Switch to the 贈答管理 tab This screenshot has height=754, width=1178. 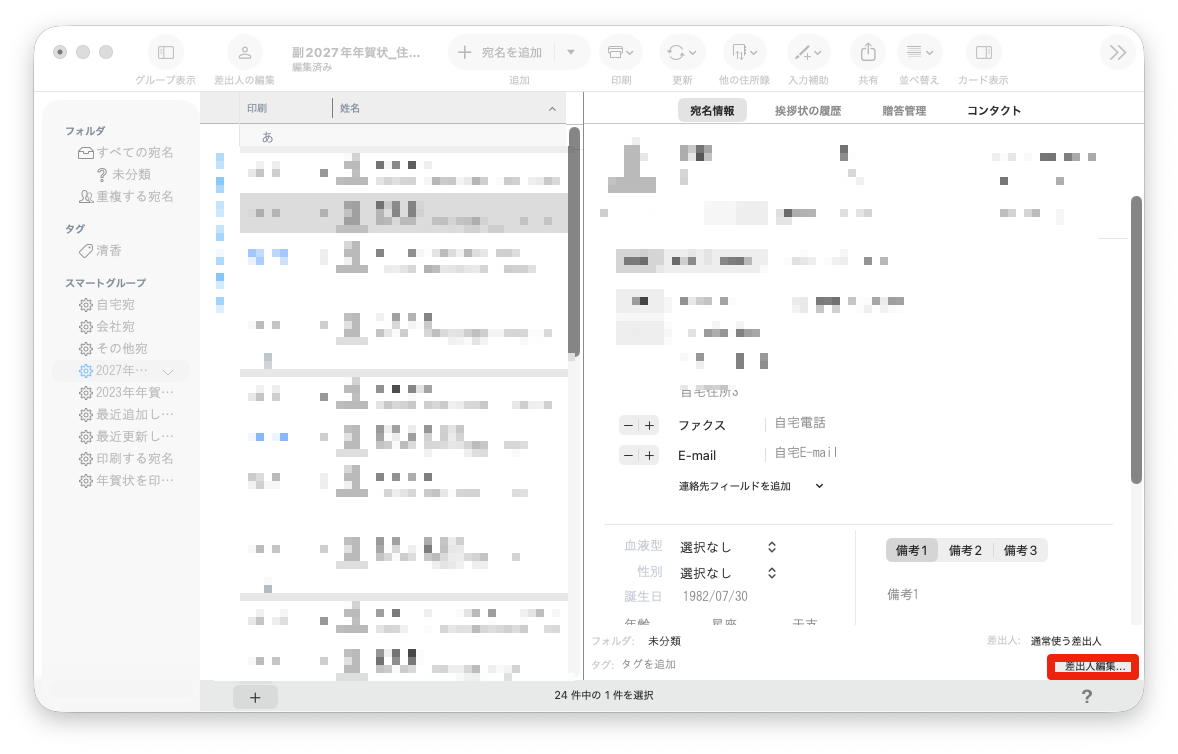click(904, 110)
